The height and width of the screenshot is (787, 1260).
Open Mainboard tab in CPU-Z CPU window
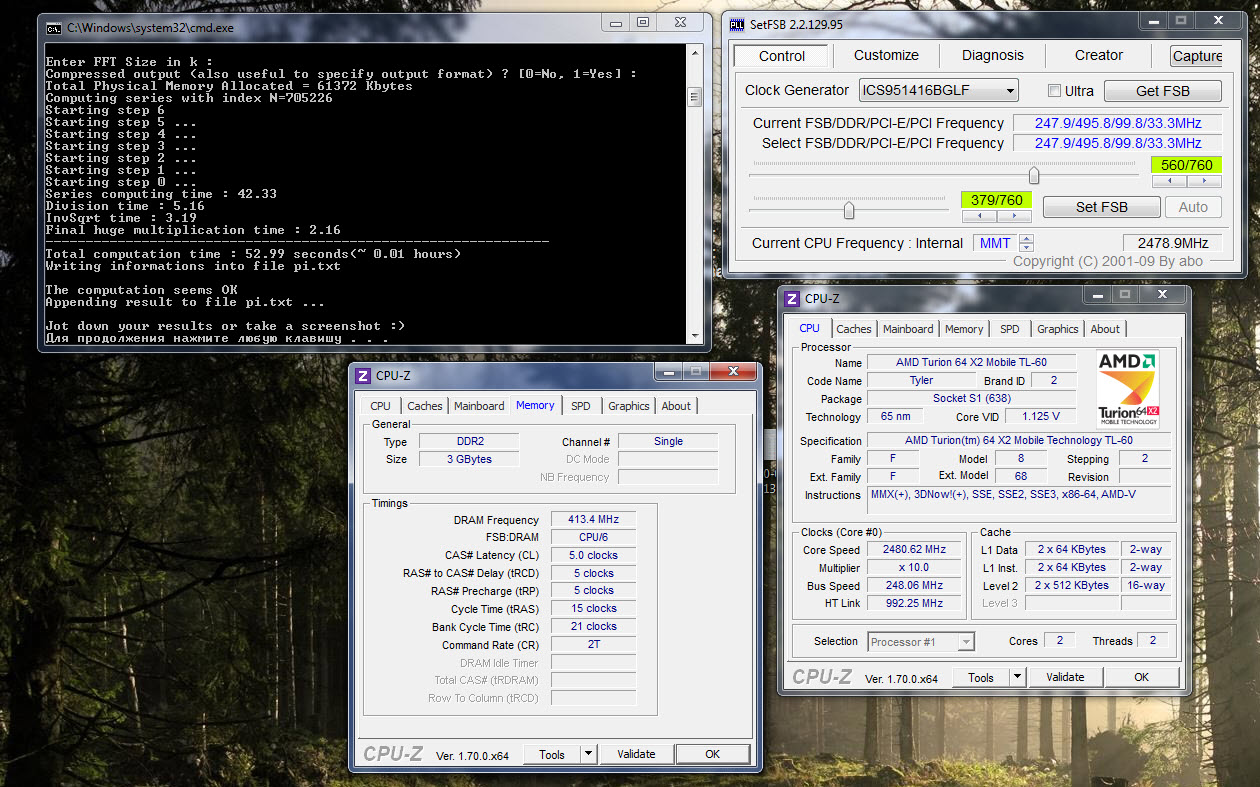point(908,329)
